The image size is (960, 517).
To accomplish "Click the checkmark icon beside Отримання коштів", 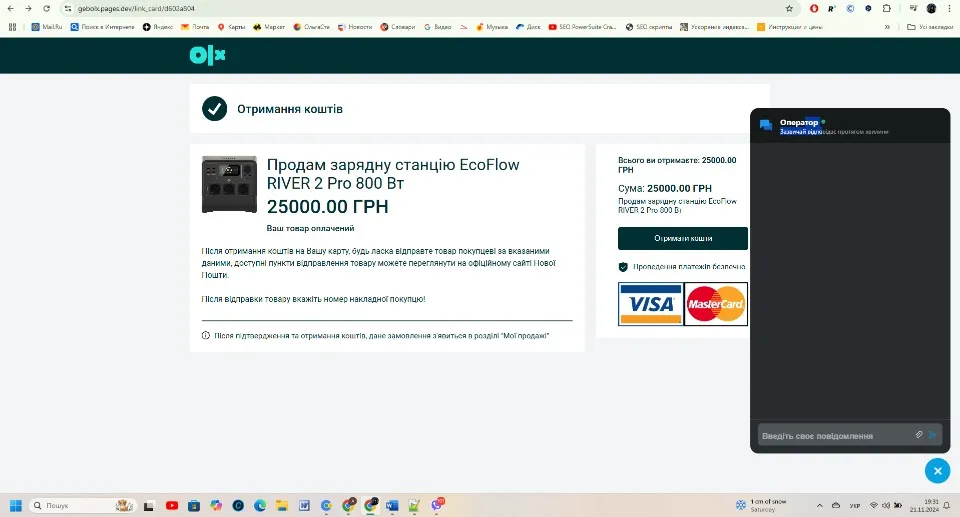I will (x=214, y=109).
